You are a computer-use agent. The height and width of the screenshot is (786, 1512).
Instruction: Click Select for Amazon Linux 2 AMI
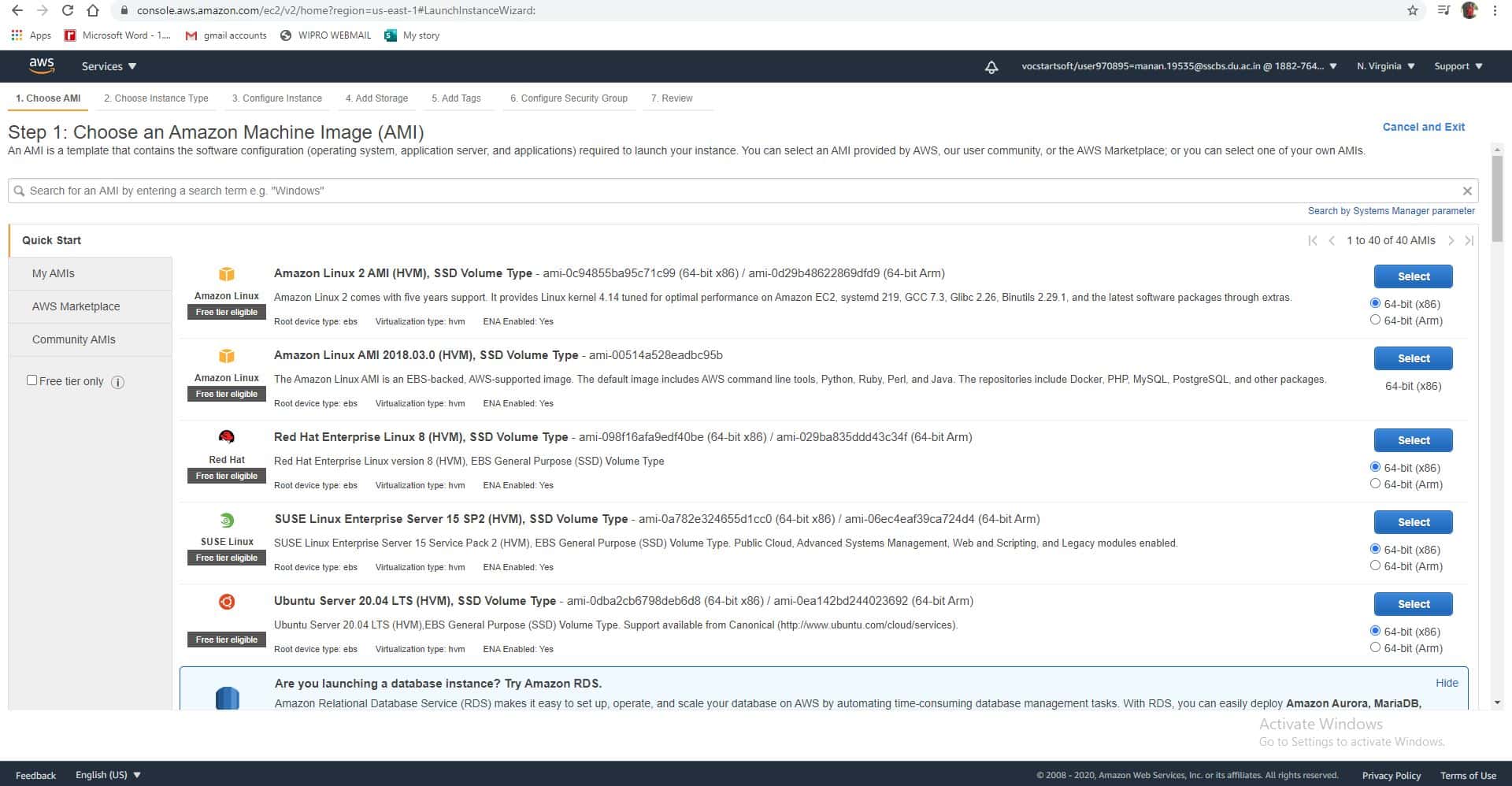1413,276
